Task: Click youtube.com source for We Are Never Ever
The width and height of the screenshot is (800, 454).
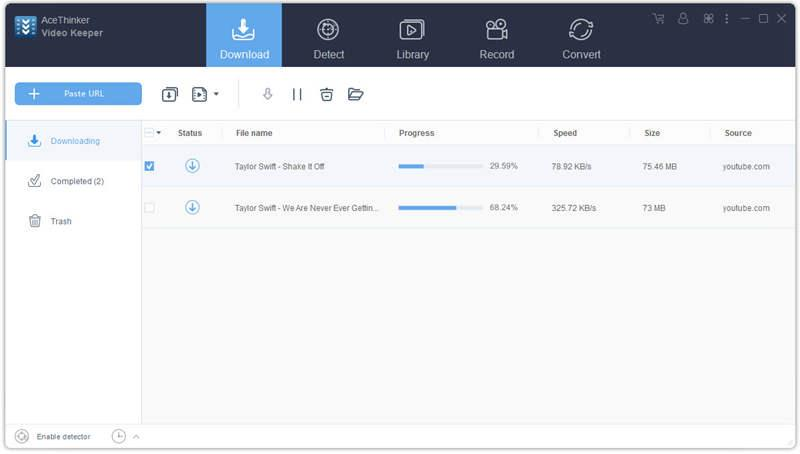Action: point(745,208)
